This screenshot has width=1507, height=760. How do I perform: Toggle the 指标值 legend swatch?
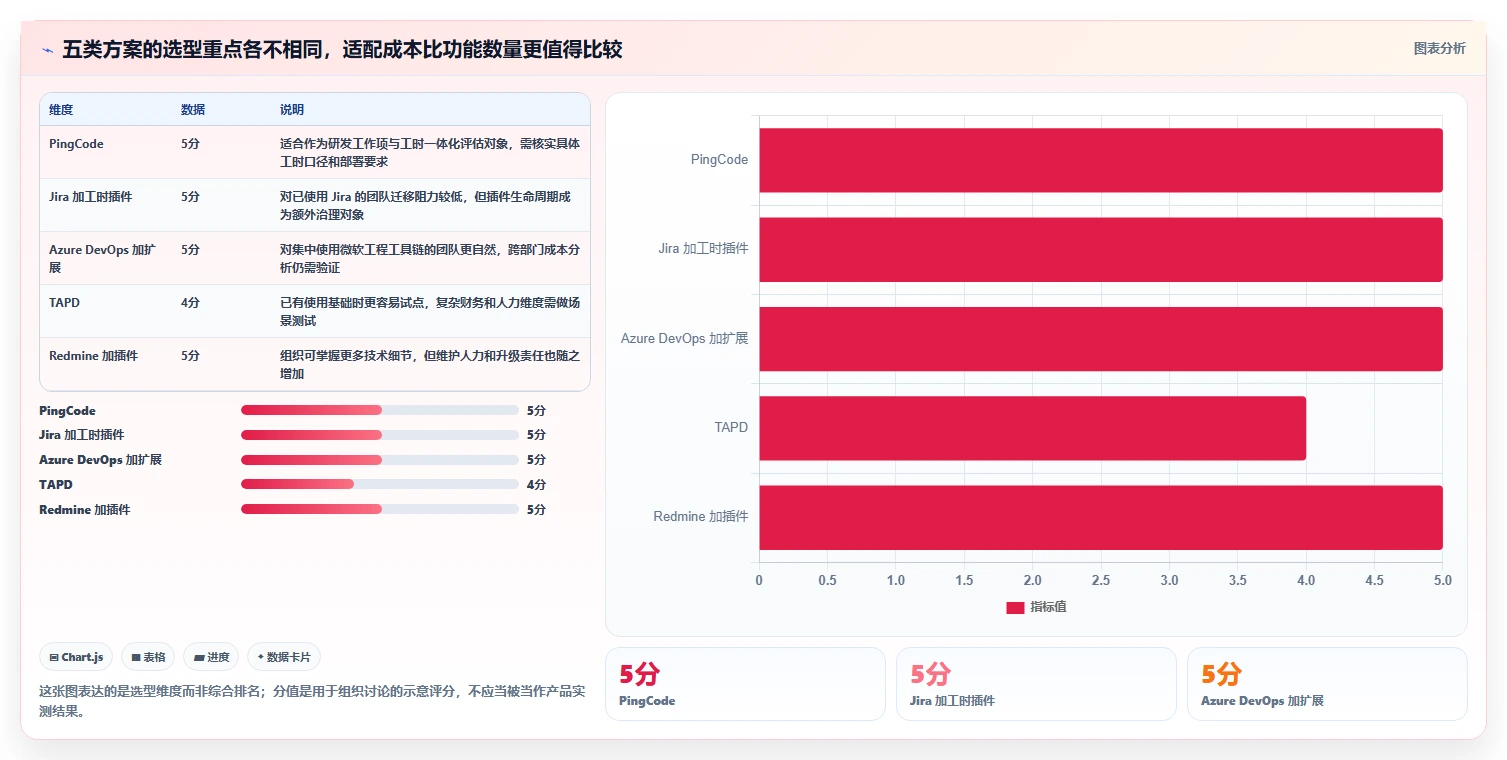[1015, 608]
